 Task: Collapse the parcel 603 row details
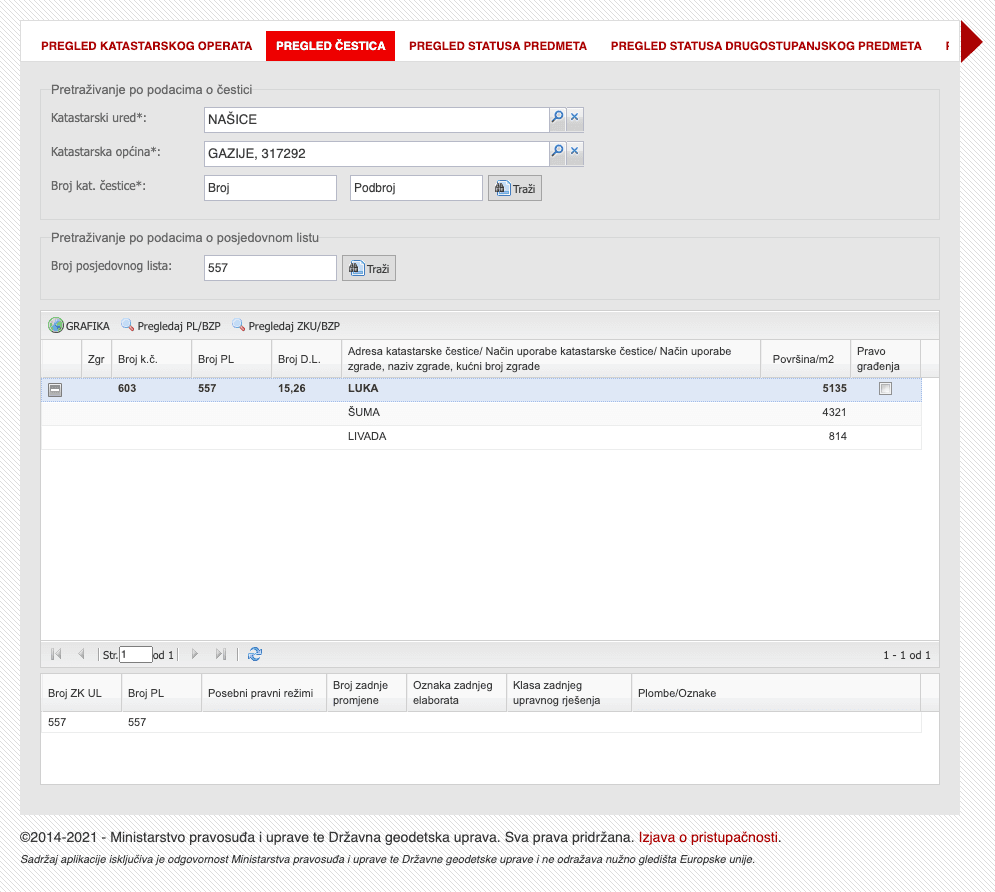(56, 390)
